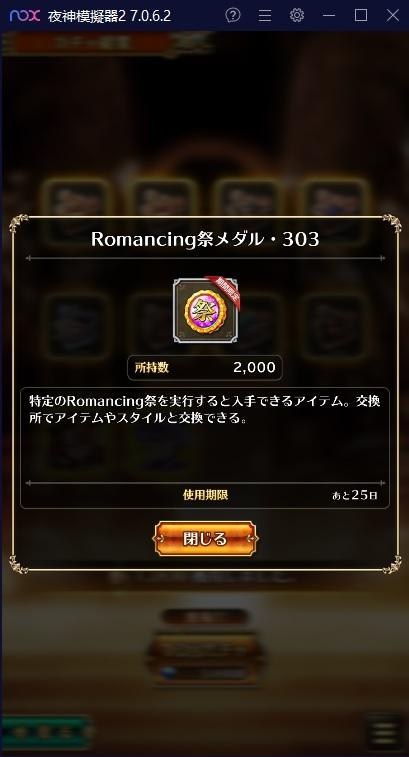Open the Nox help speech-bubble icon
This screenshot has width=409, height=757.
tap(233, 15)
